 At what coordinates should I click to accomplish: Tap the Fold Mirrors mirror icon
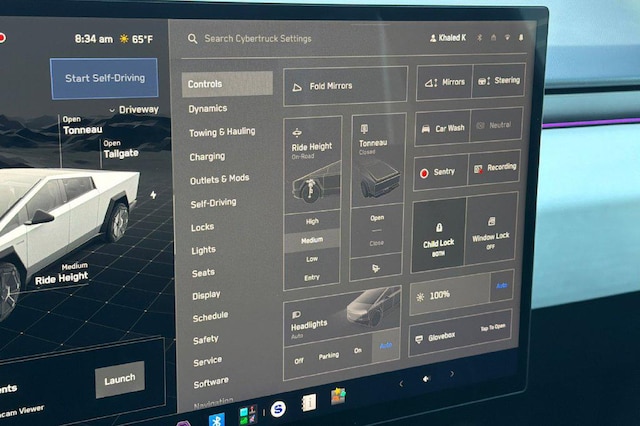click(297, 87)
